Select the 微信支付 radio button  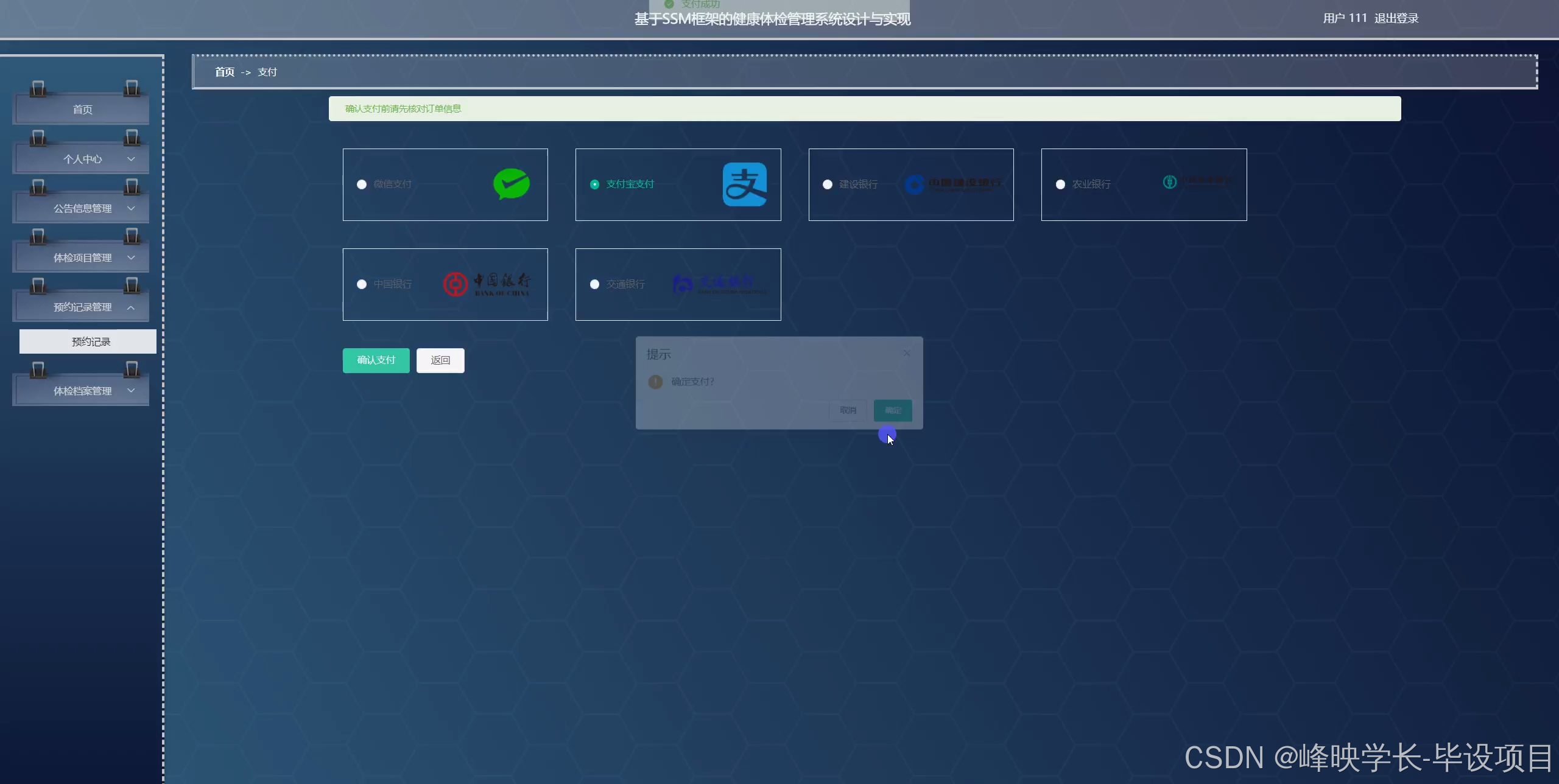(x=362, y=184)
